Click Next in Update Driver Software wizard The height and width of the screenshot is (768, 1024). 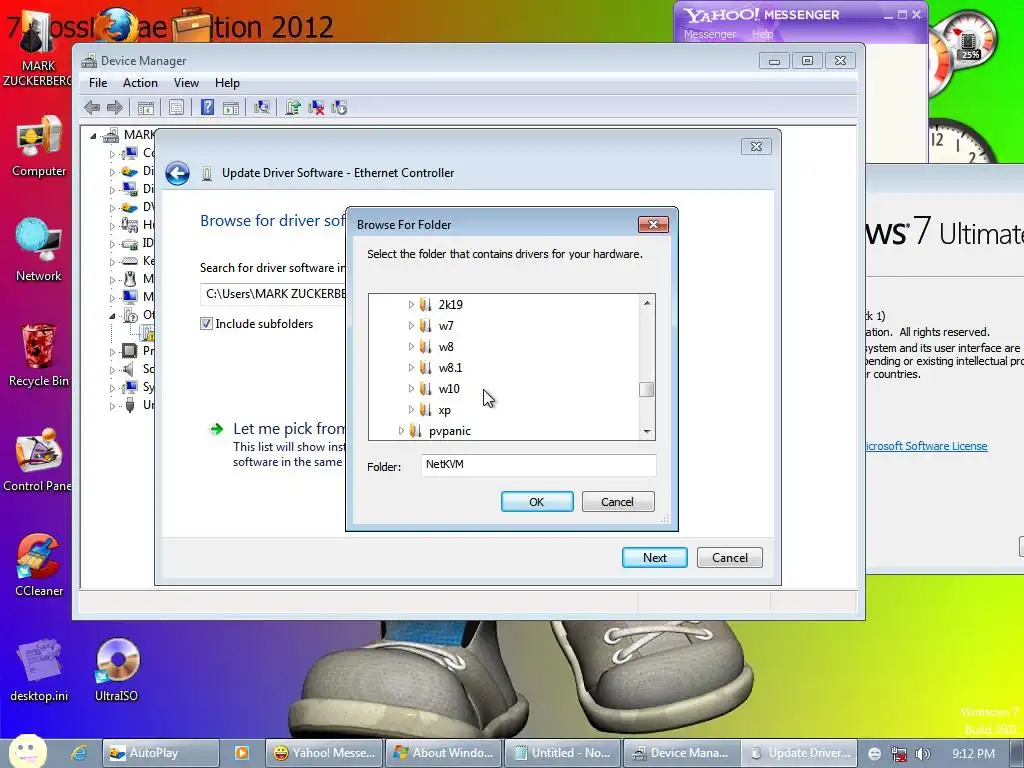[654, 558]
